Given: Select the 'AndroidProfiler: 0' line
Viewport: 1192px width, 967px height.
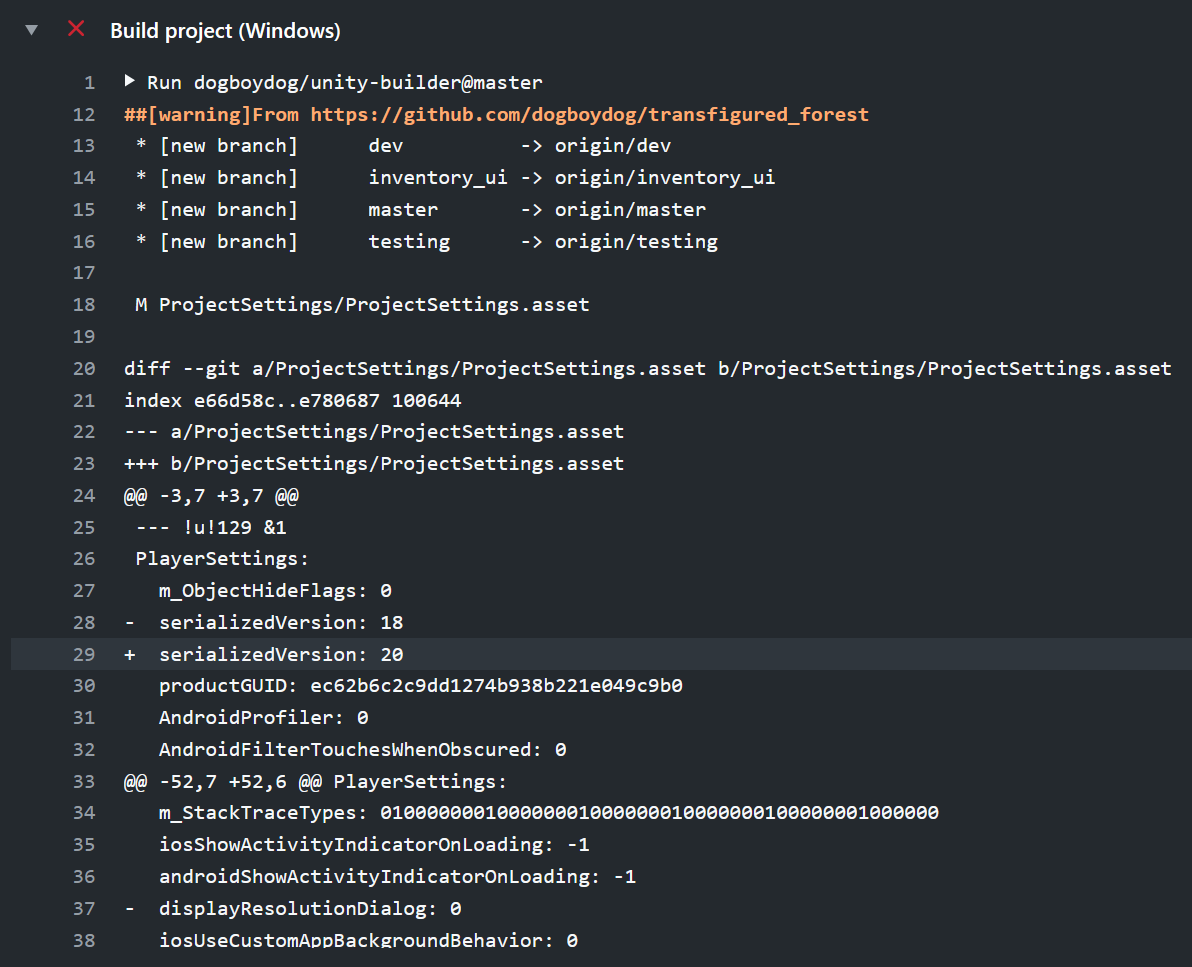Looking at the screenshot, I should tap(264, 718).
